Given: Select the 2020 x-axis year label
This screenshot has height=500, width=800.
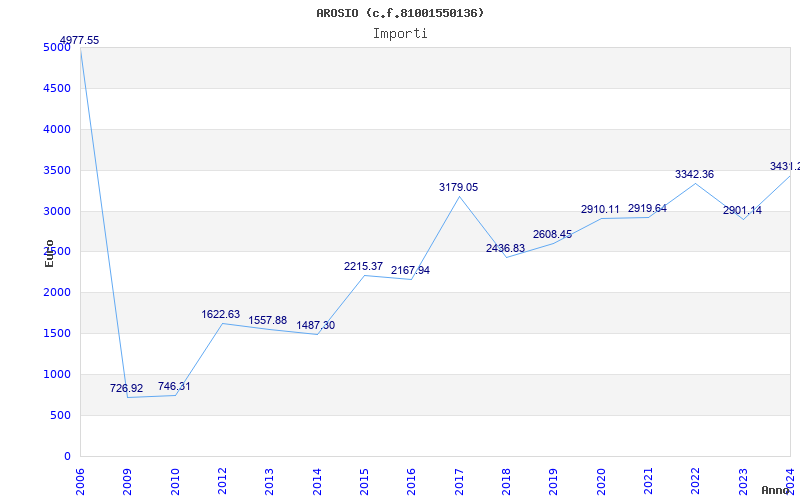Looking at the screenshot, I should [601, 479].
